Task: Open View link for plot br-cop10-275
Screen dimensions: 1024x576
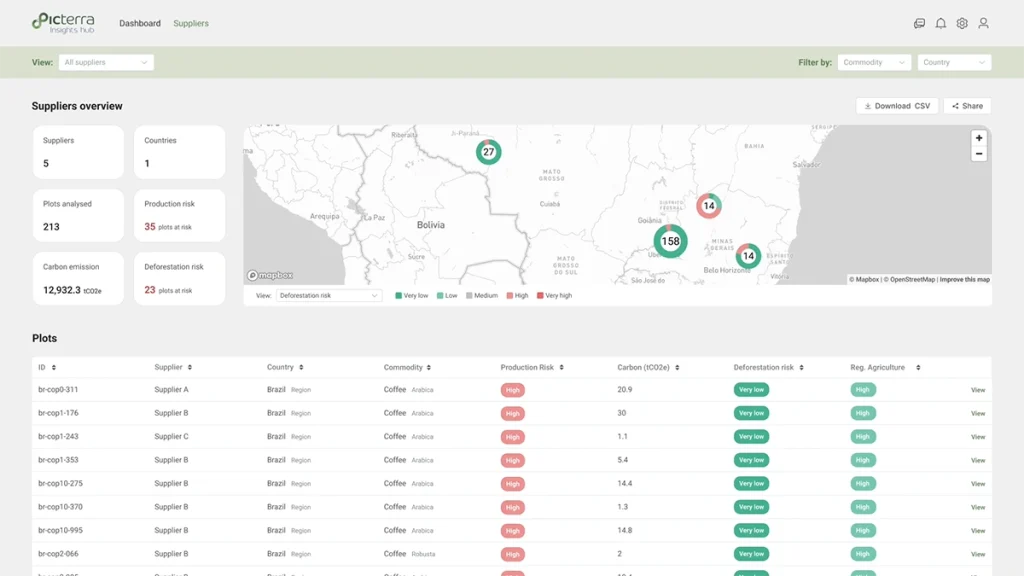Action: coord(978,484)
